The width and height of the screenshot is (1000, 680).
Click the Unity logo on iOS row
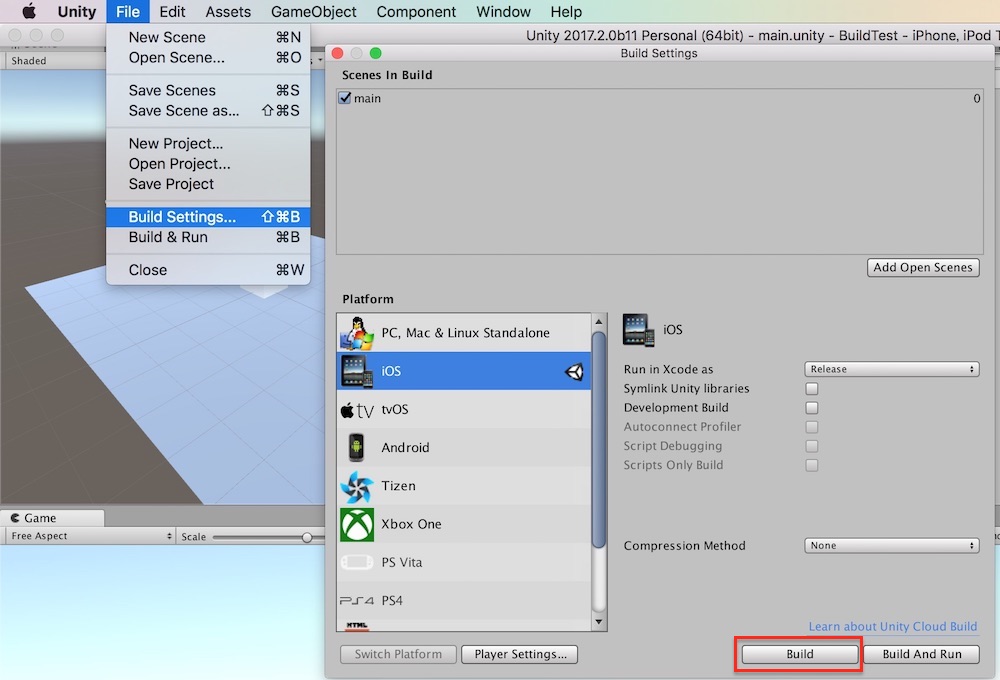574,371
